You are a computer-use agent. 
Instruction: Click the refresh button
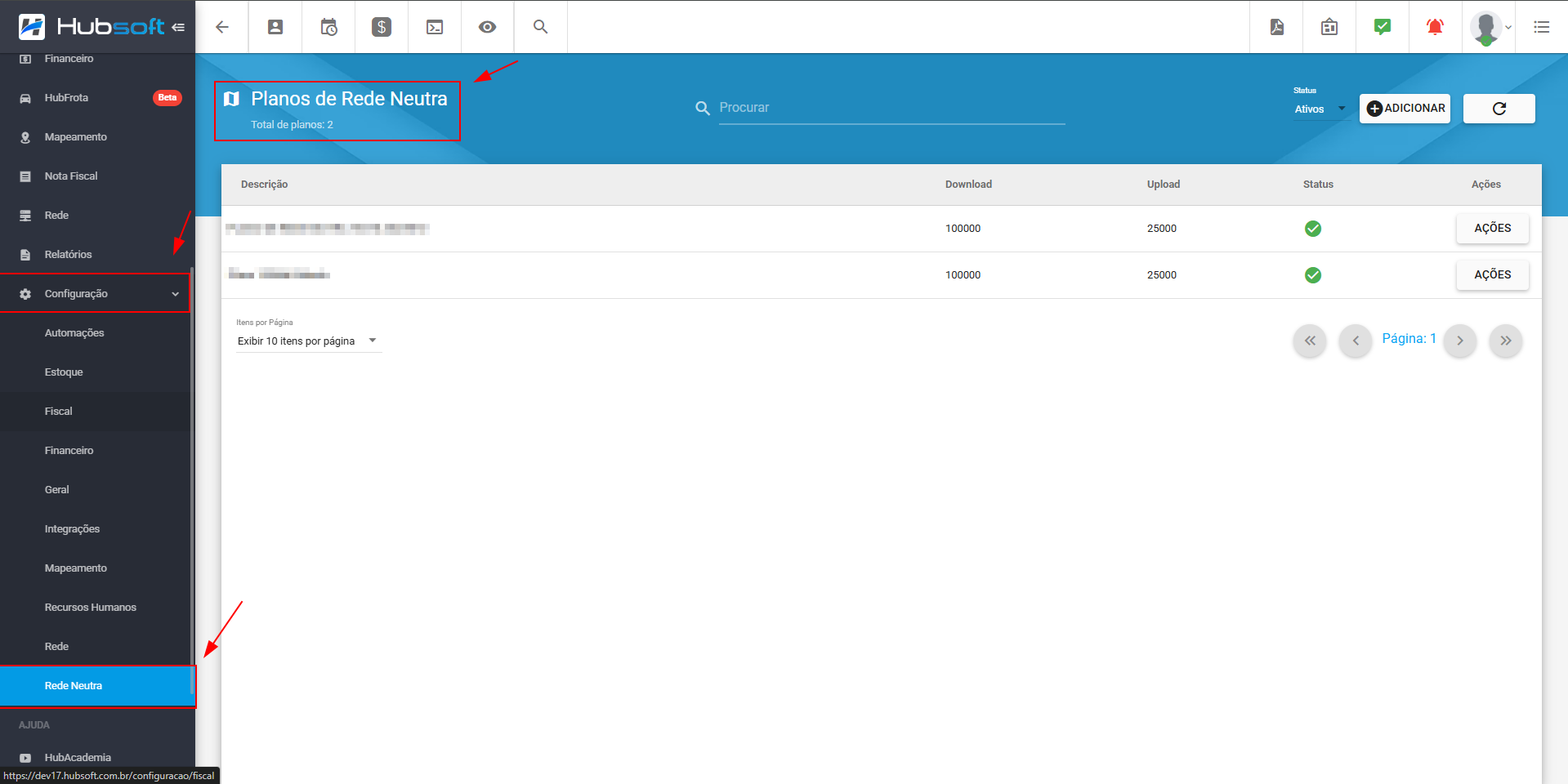coord(1499,109)
